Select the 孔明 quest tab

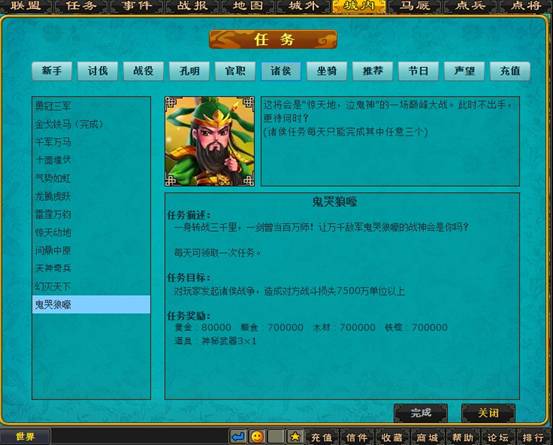[x=189, y=71]
